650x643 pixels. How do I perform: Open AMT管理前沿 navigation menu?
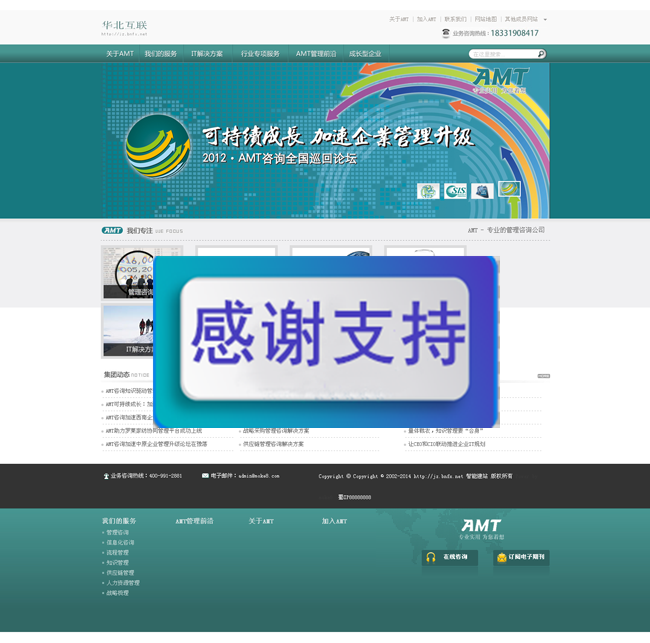click(x=316, y=54)
